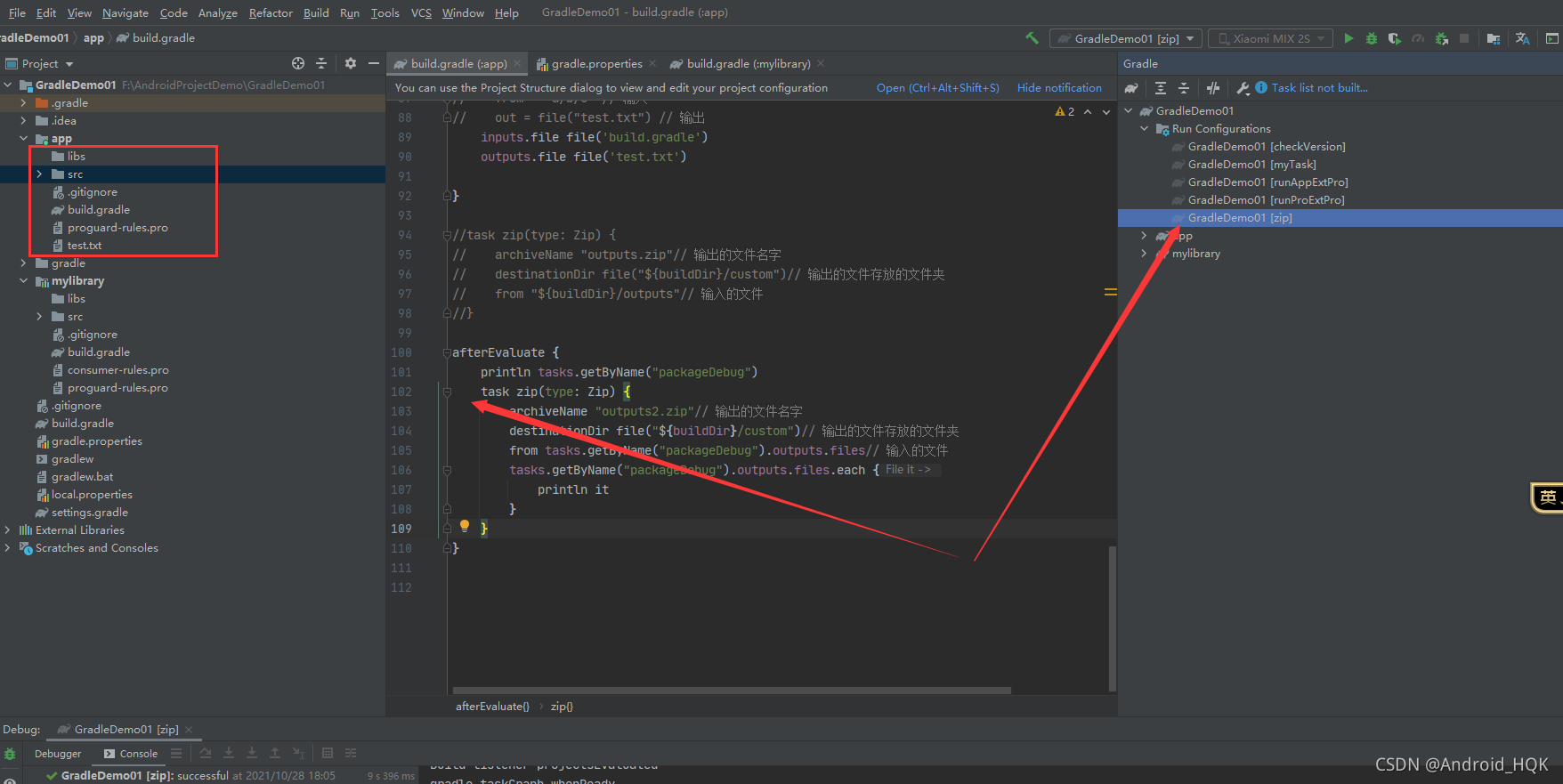Click the warnings indicator showing 2
This screenshot has height=784, width=1563.
coord(1065,111)
